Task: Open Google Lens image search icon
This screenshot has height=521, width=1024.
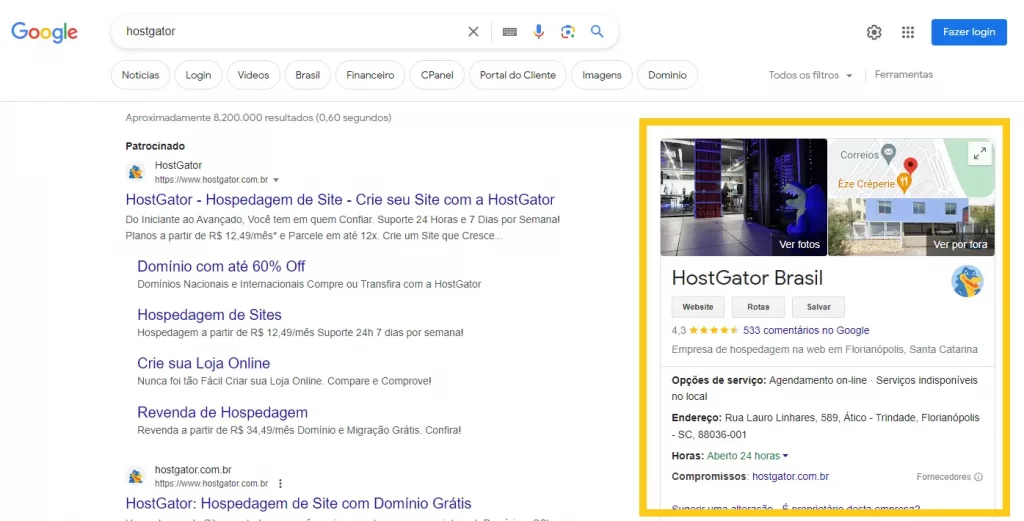Action: [x=568, y=31]
